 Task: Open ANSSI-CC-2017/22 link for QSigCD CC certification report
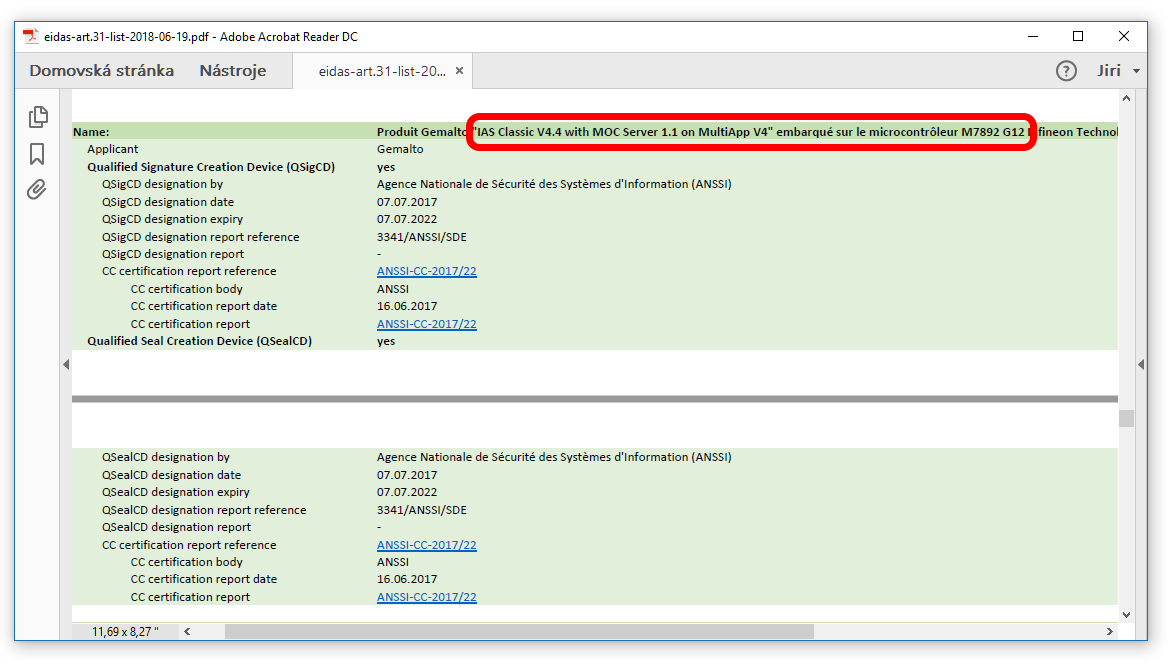click(x=426, y=324)
